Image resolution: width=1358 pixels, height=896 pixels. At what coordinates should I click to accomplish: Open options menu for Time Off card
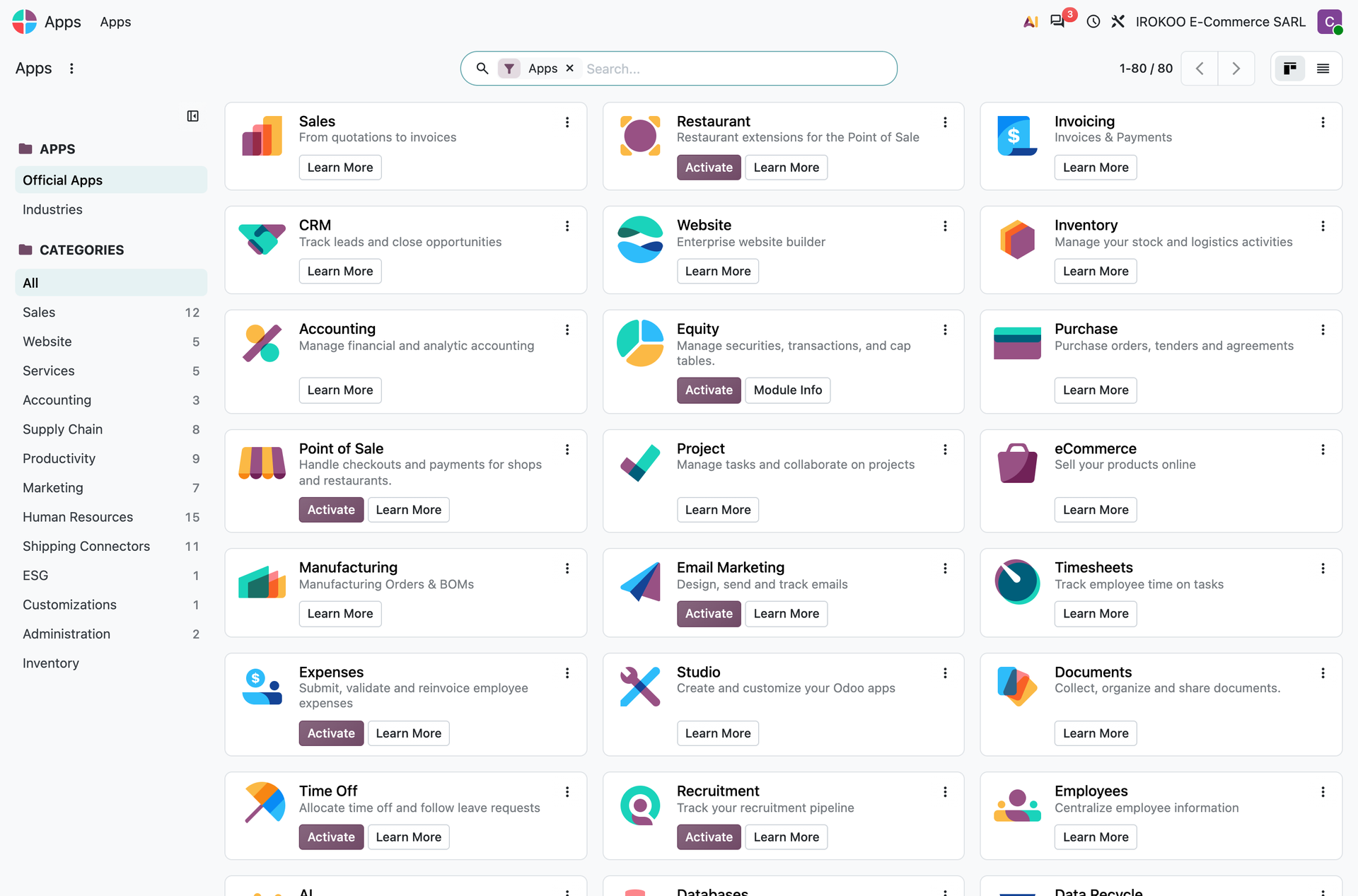click(567, 792)
